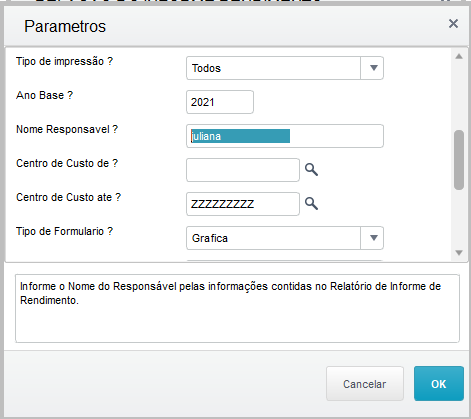The image size is (471, 419).
Task: Open the Grafica combo box
Action: [x=285, y=238]
